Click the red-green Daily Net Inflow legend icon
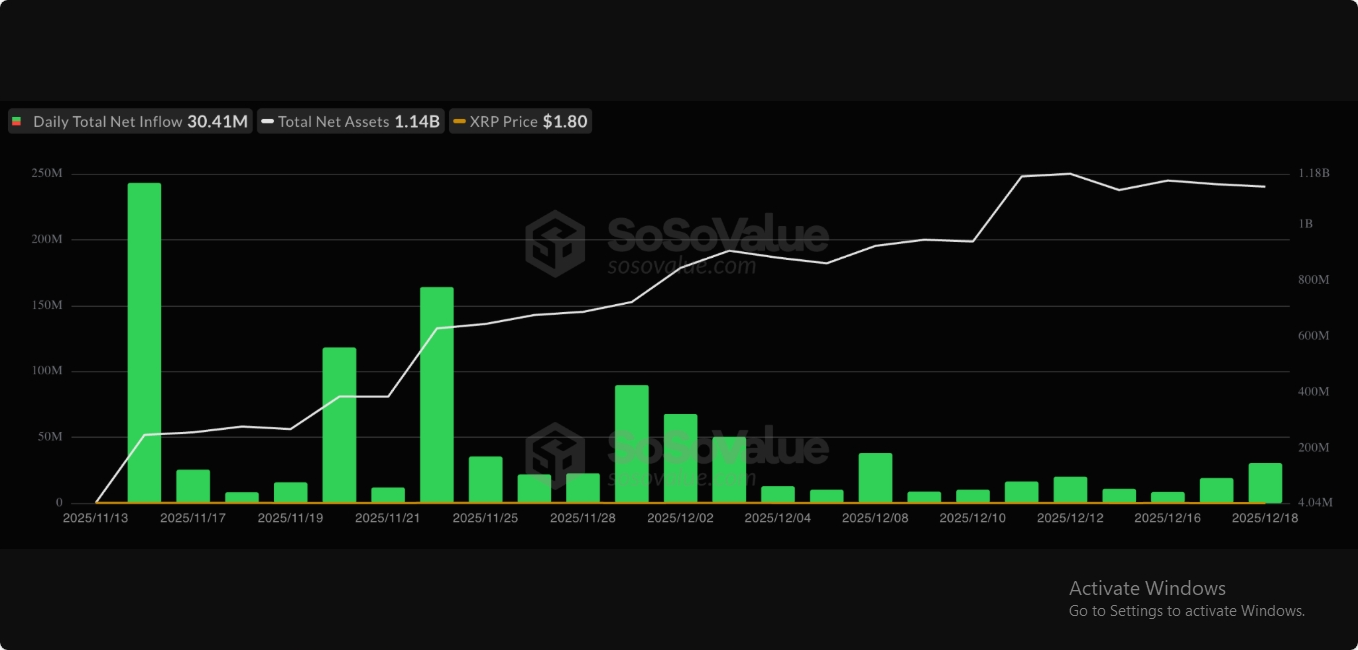1358x650 pixels. [17, 122]
